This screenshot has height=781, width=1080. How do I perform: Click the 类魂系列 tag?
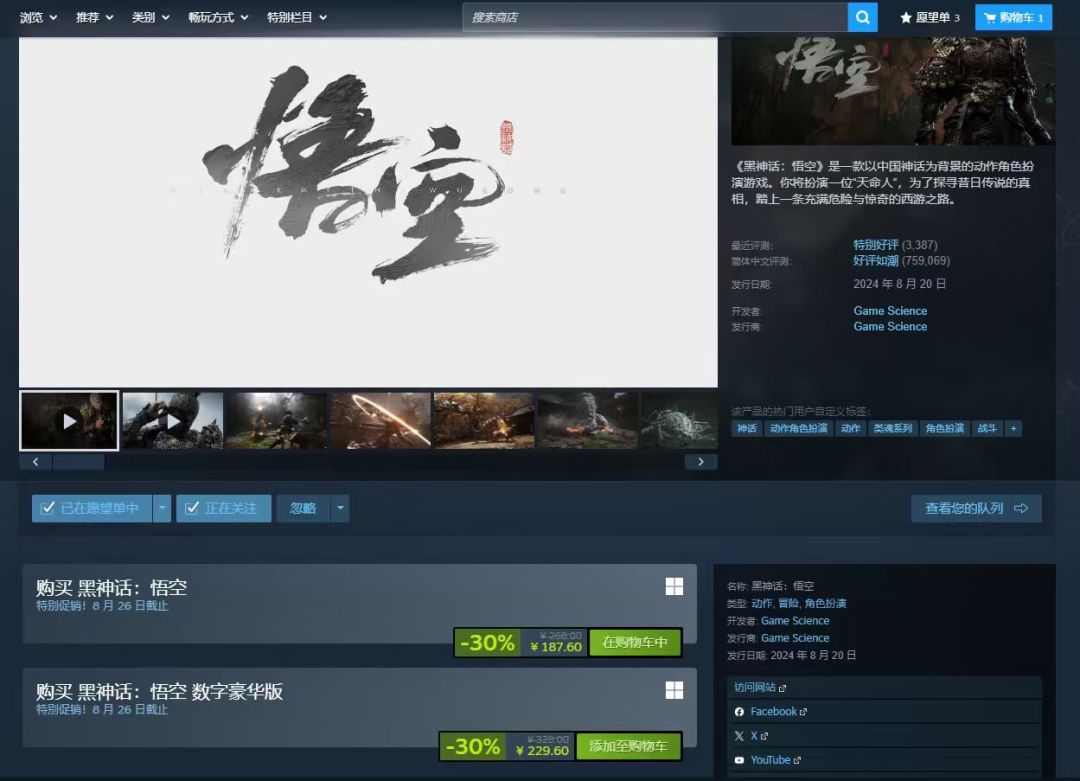pos(893,428)
